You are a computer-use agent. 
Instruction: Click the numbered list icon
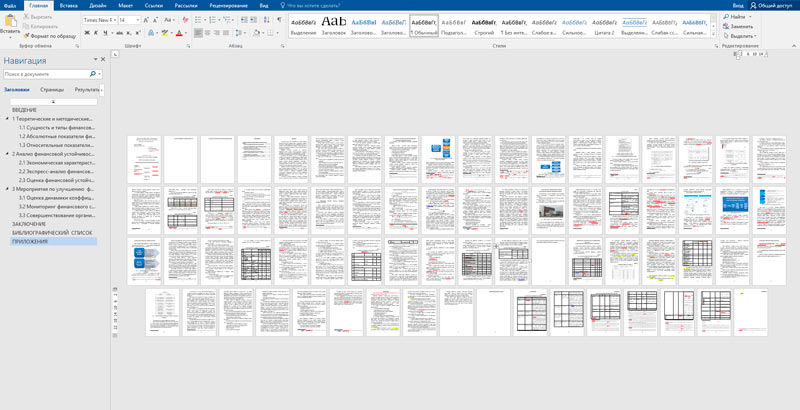pos(214,20)
